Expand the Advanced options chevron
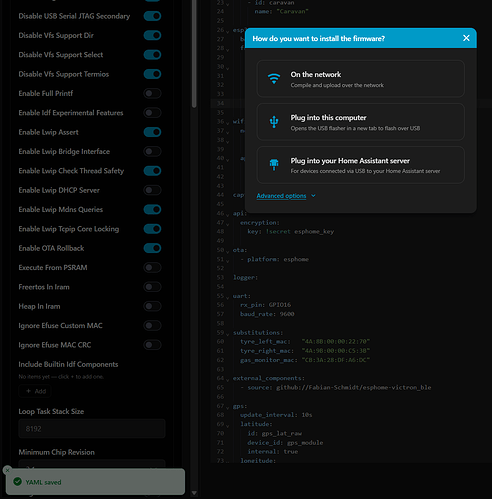492x499 pixels. 313,196
